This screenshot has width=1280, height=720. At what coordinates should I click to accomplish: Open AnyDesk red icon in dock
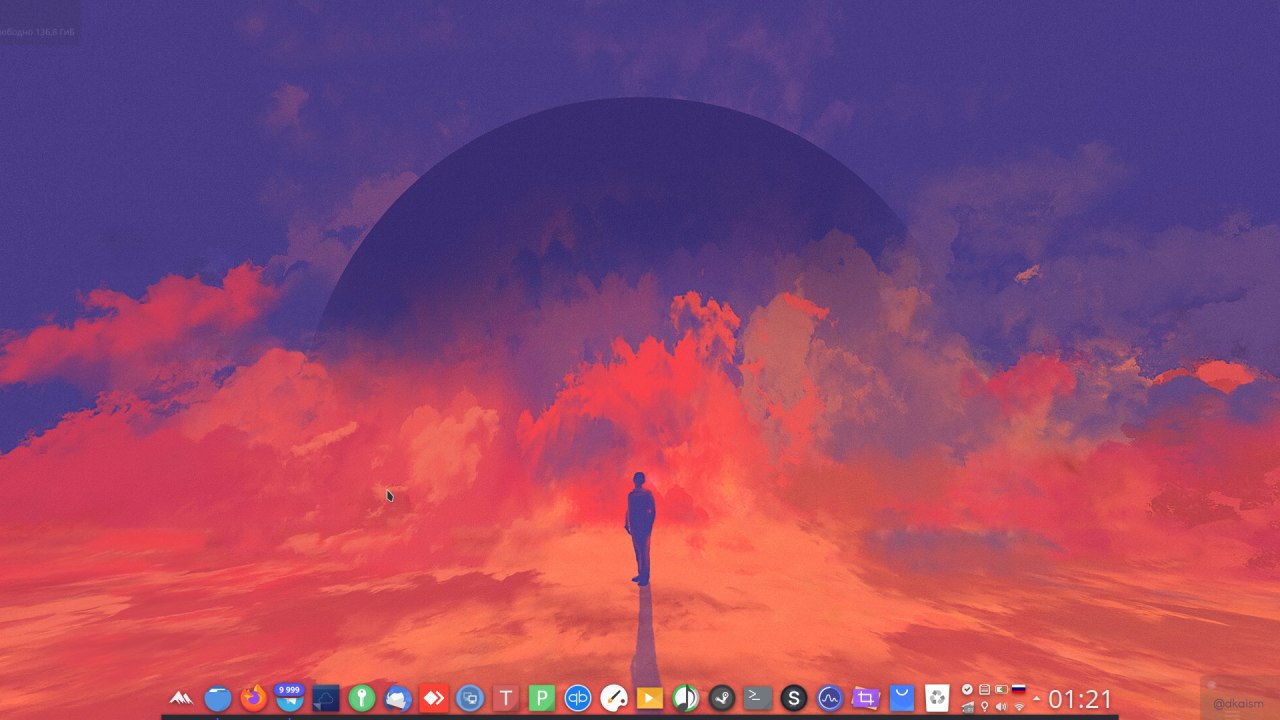(434, 698)
